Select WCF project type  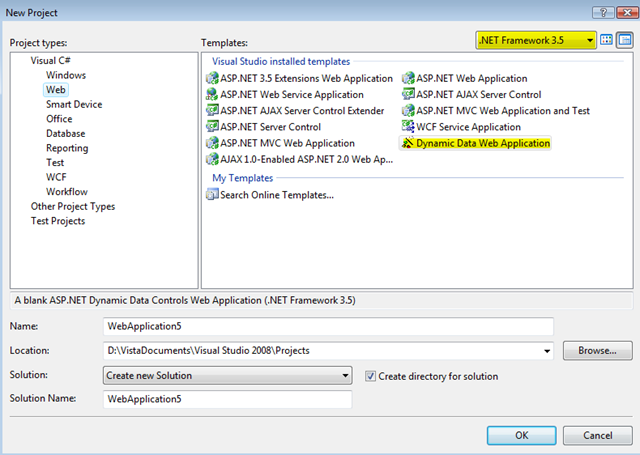[56, 177]
